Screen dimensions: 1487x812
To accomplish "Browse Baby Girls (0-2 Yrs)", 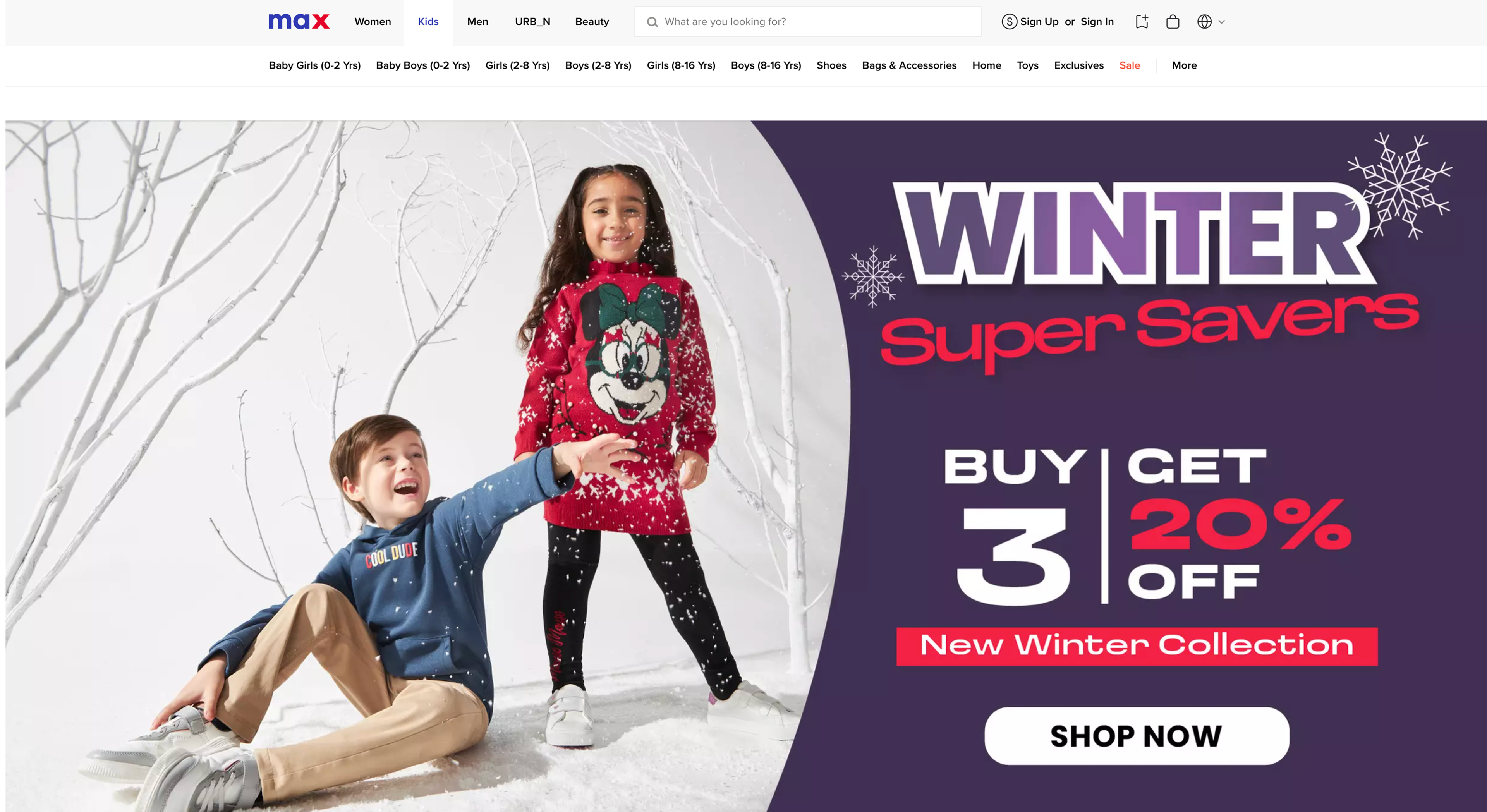I will coord(314,65).
